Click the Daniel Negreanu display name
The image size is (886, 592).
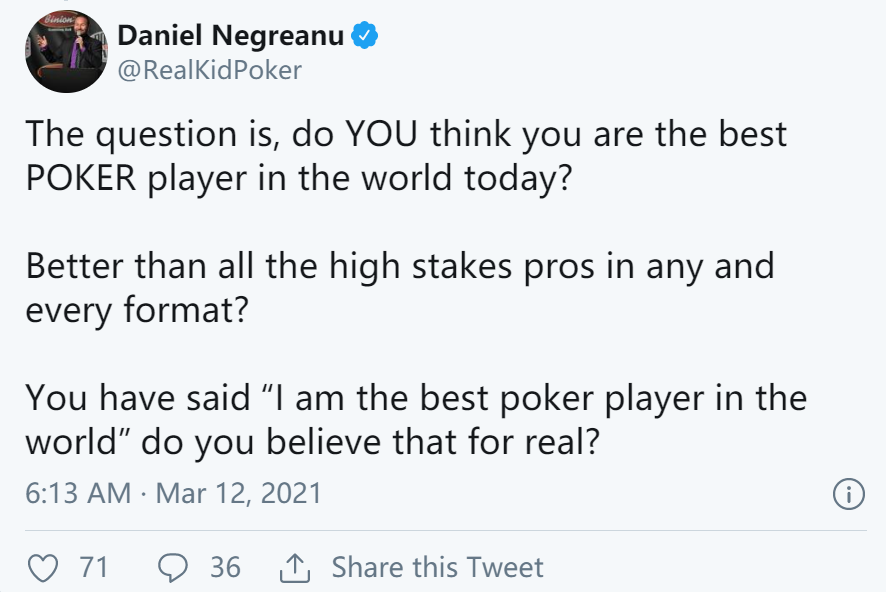pos(231,36)
